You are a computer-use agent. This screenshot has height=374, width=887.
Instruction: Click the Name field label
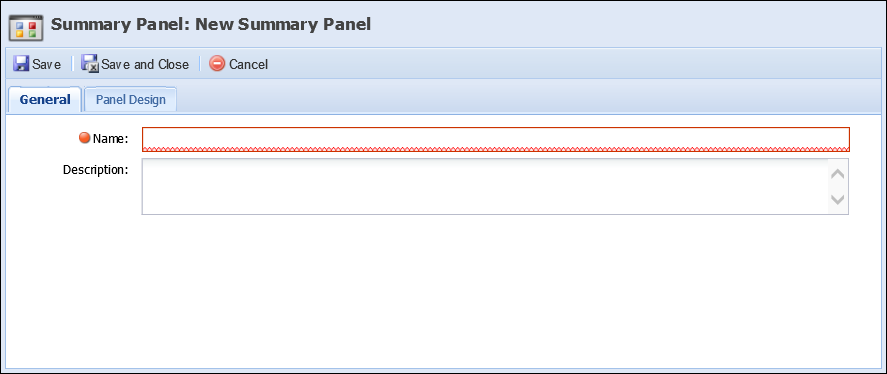[111, 138]
